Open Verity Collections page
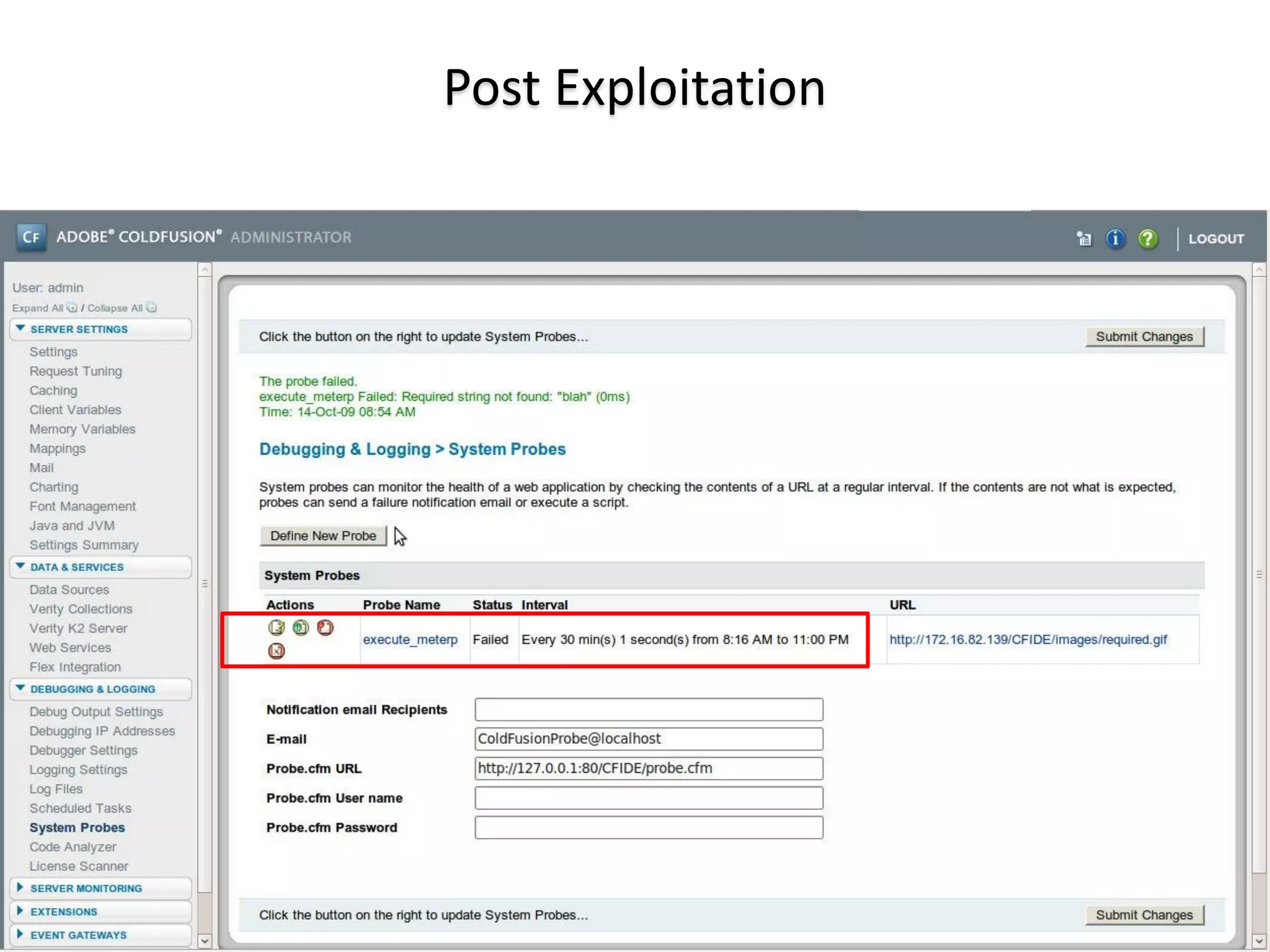This screenshot has height=952, width=1270. point(81,609)
